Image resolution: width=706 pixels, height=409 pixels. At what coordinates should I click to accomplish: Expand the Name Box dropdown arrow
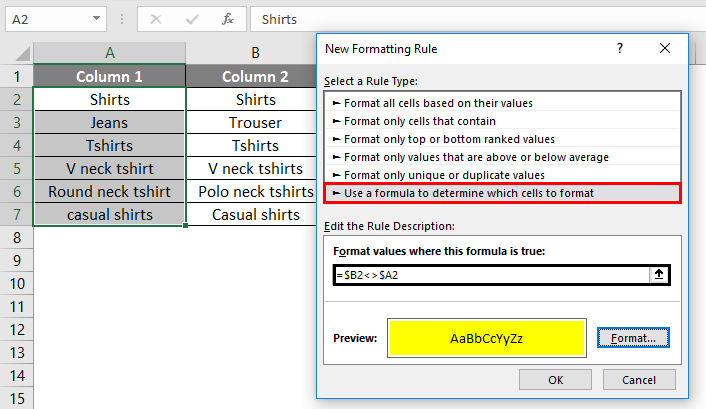tap(96, 18)
